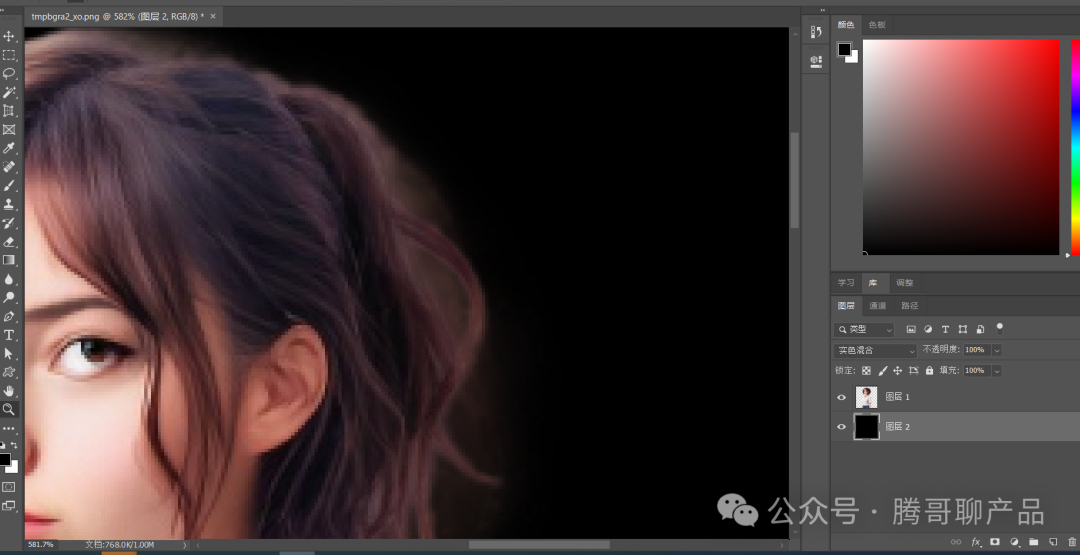This screenshot has height=555, width=1080.
Task: Add a layer mask from panel bottom
Action: [995, 542]
